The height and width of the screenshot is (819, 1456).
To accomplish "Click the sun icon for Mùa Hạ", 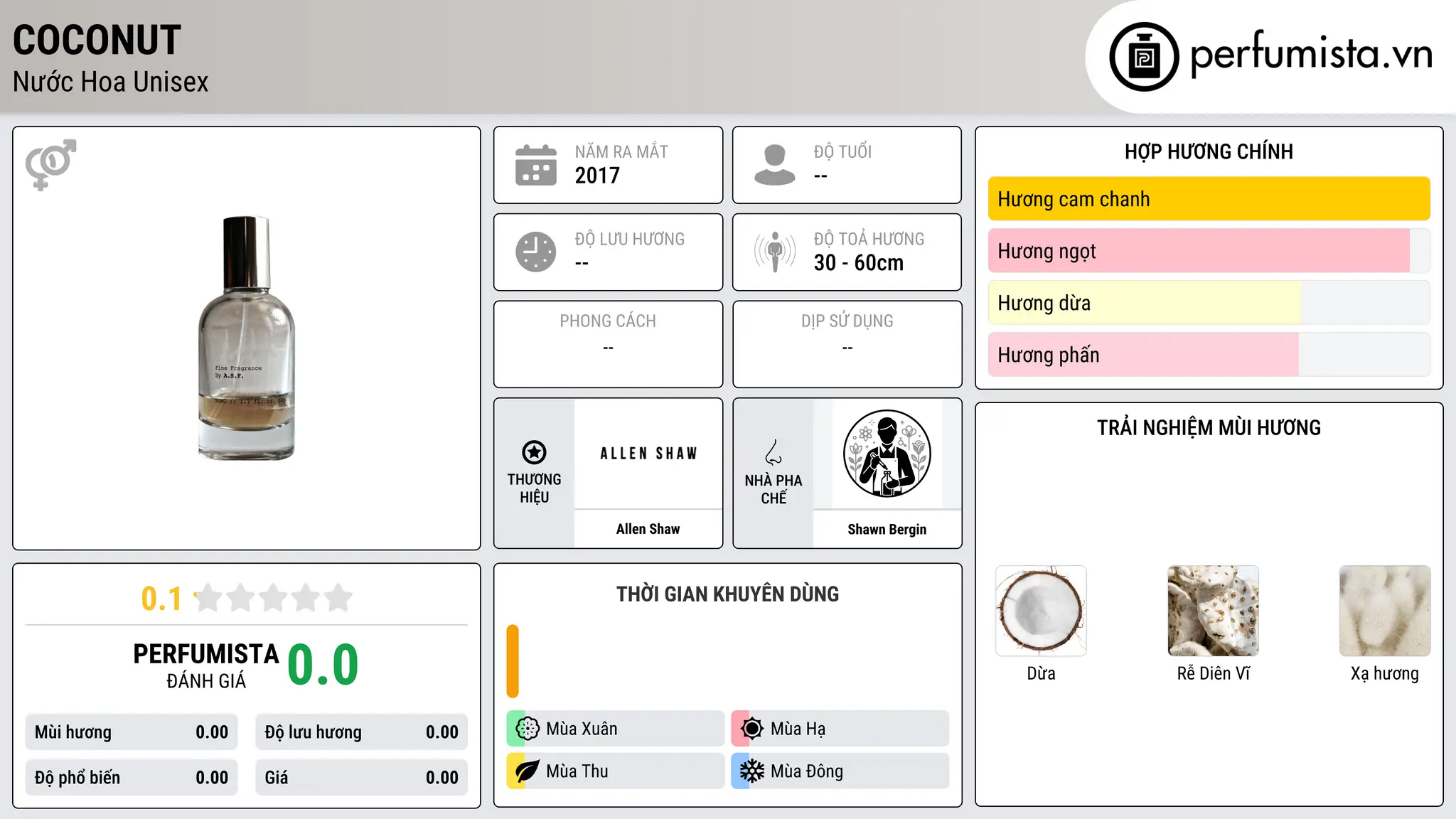I will [751, 729].
